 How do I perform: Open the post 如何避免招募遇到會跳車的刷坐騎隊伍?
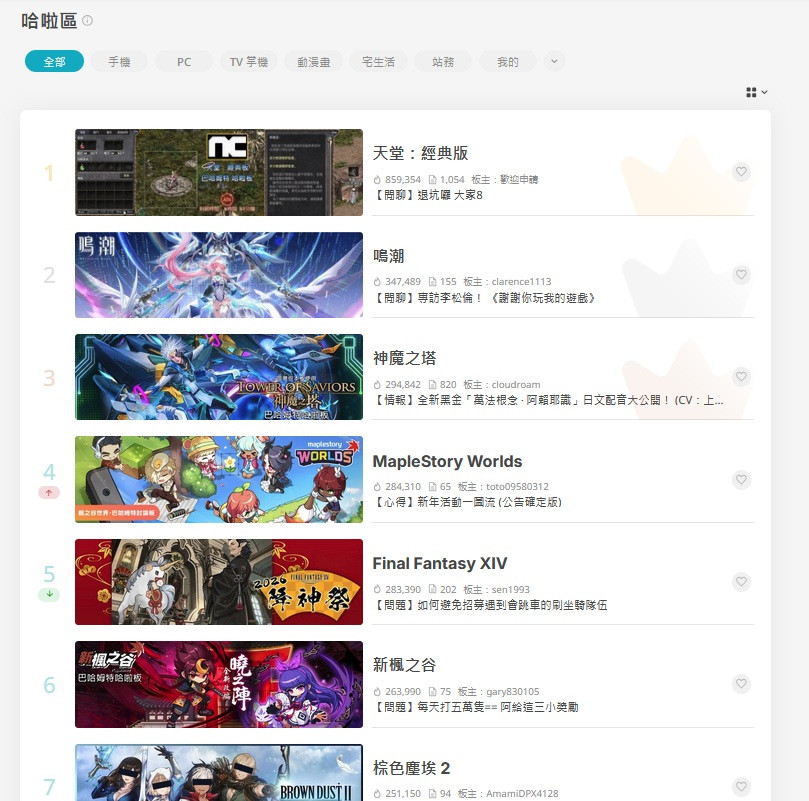coord(490,605)
